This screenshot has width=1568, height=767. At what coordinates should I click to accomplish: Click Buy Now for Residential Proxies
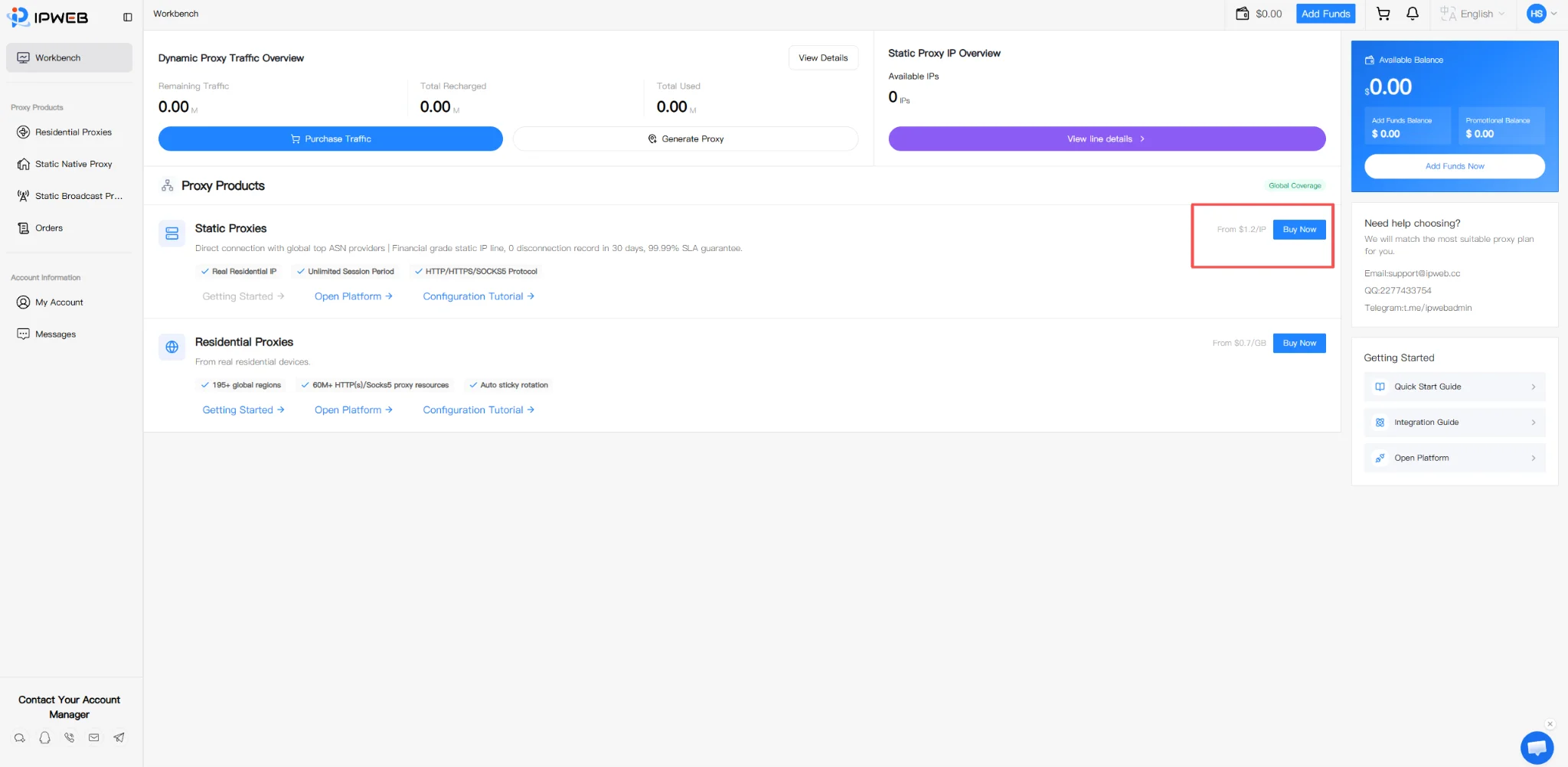[1299, 343]
